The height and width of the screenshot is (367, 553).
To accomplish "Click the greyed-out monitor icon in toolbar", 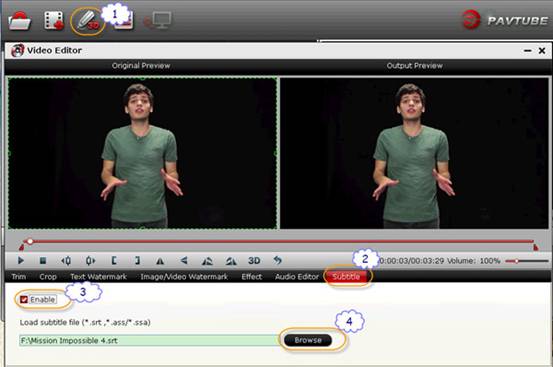I will coord(158,20).
